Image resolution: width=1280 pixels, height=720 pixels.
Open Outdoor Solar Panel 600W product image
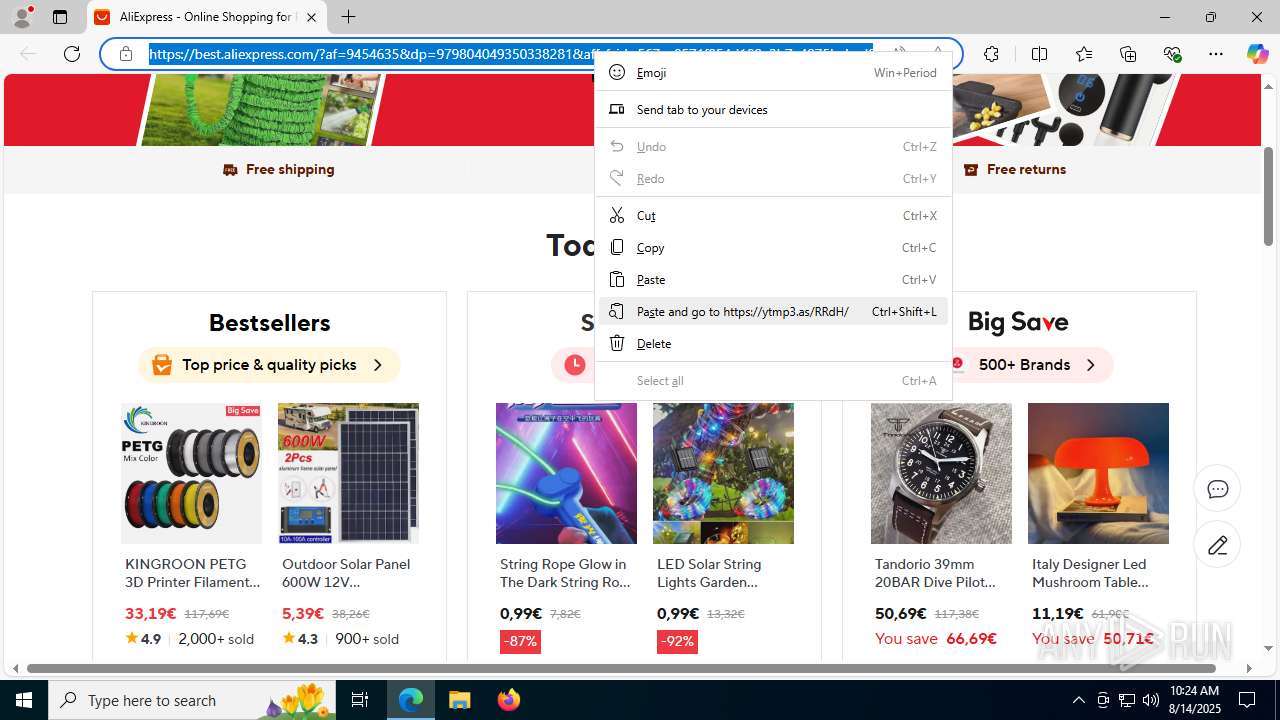[348, 473]
